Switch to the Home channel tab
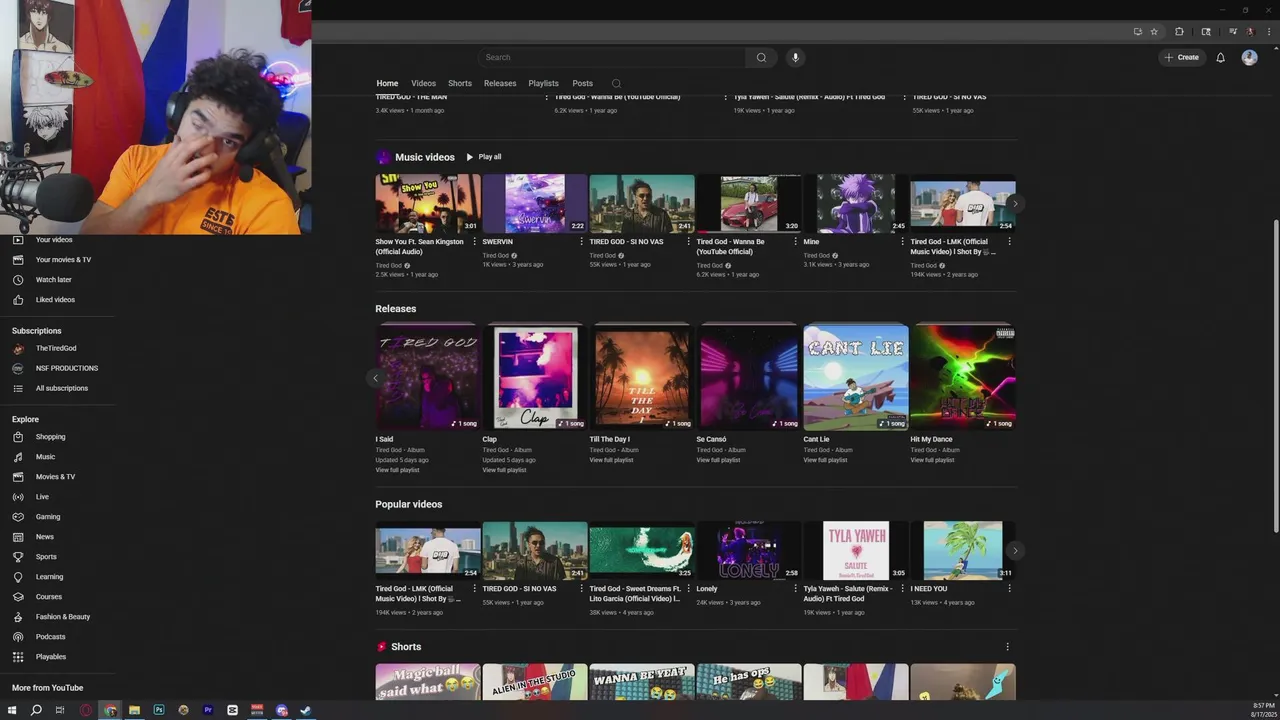This screenshot has width=1280, height=720. pyautogui.click(x=387, y=83)
